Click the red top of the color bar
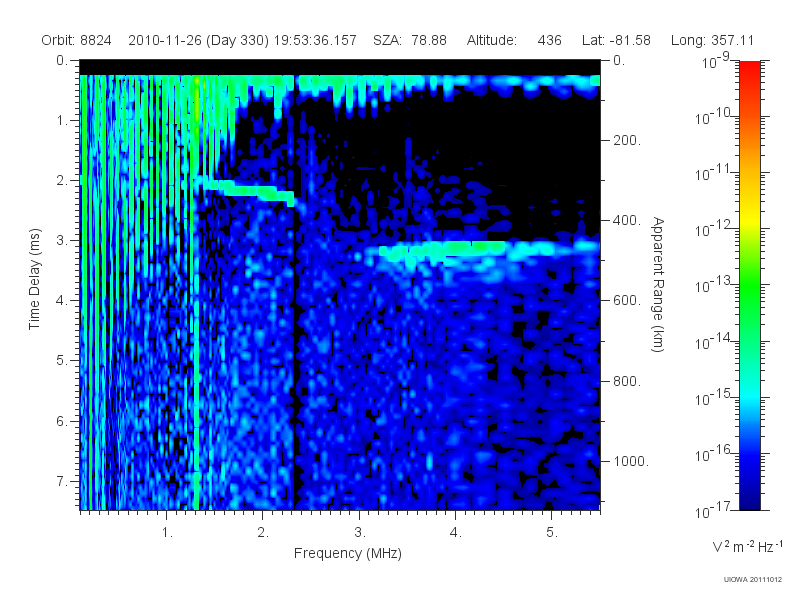 tap(749, 69)
